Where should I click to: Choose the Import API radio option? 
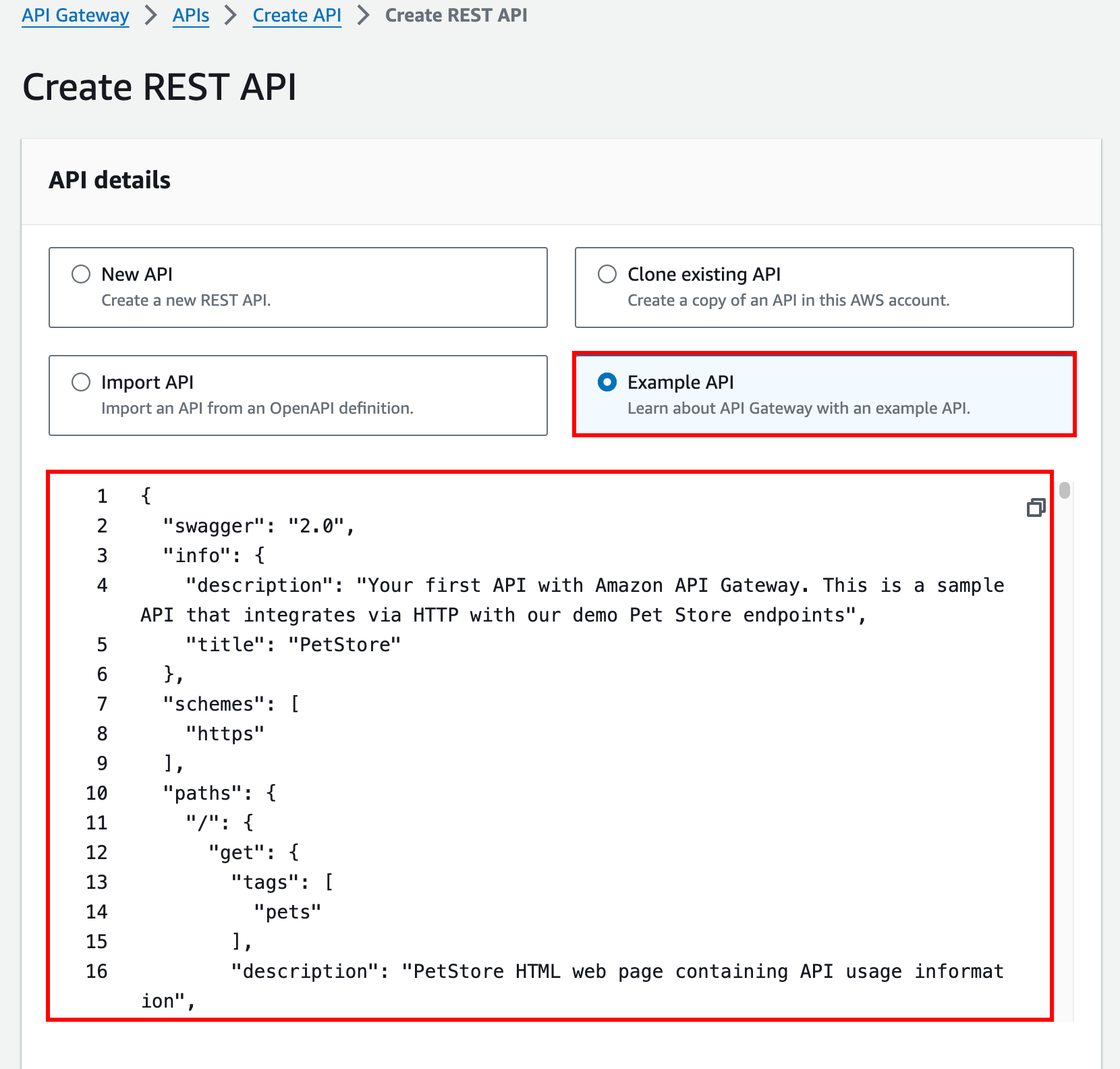pos(81,382)
